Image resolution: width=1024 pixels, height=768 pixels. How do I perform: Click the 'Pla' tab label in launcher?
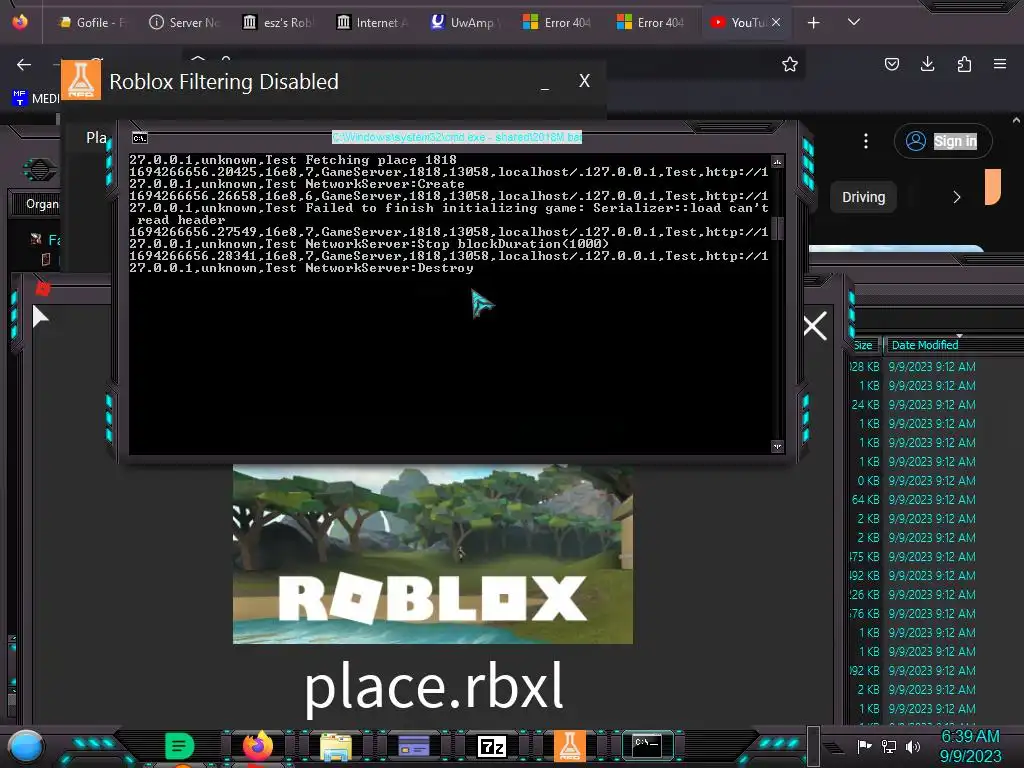pyautogui.click(x=96, y=138)
